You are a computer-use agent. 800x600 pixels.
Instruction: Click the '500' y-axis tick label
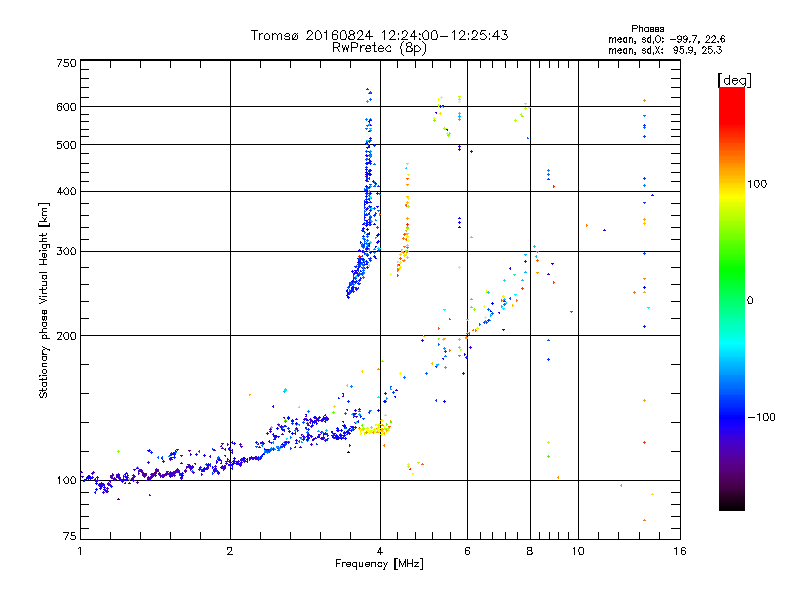(67, 145)
